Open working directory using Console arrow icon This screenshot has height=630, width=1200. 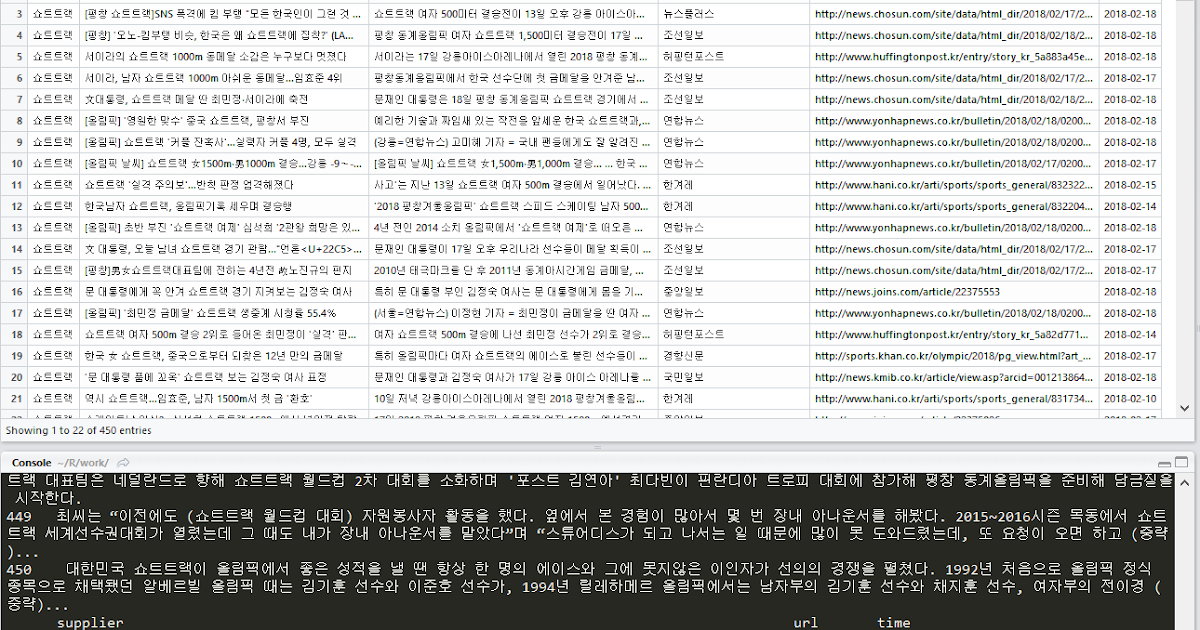(124, 462)
